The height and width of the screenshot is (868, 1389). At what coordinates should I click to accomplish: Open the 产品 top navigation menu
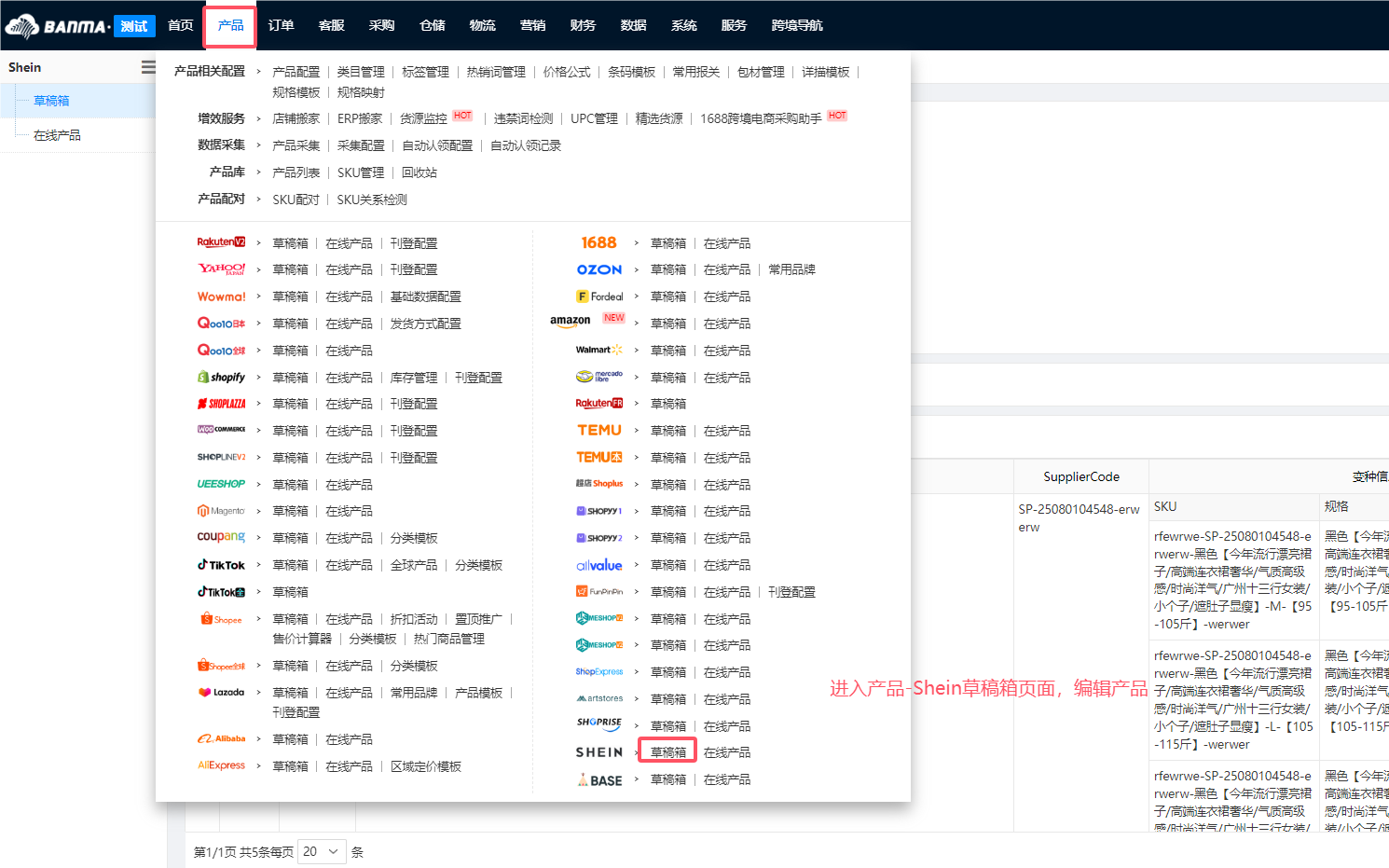click(230, 25)
